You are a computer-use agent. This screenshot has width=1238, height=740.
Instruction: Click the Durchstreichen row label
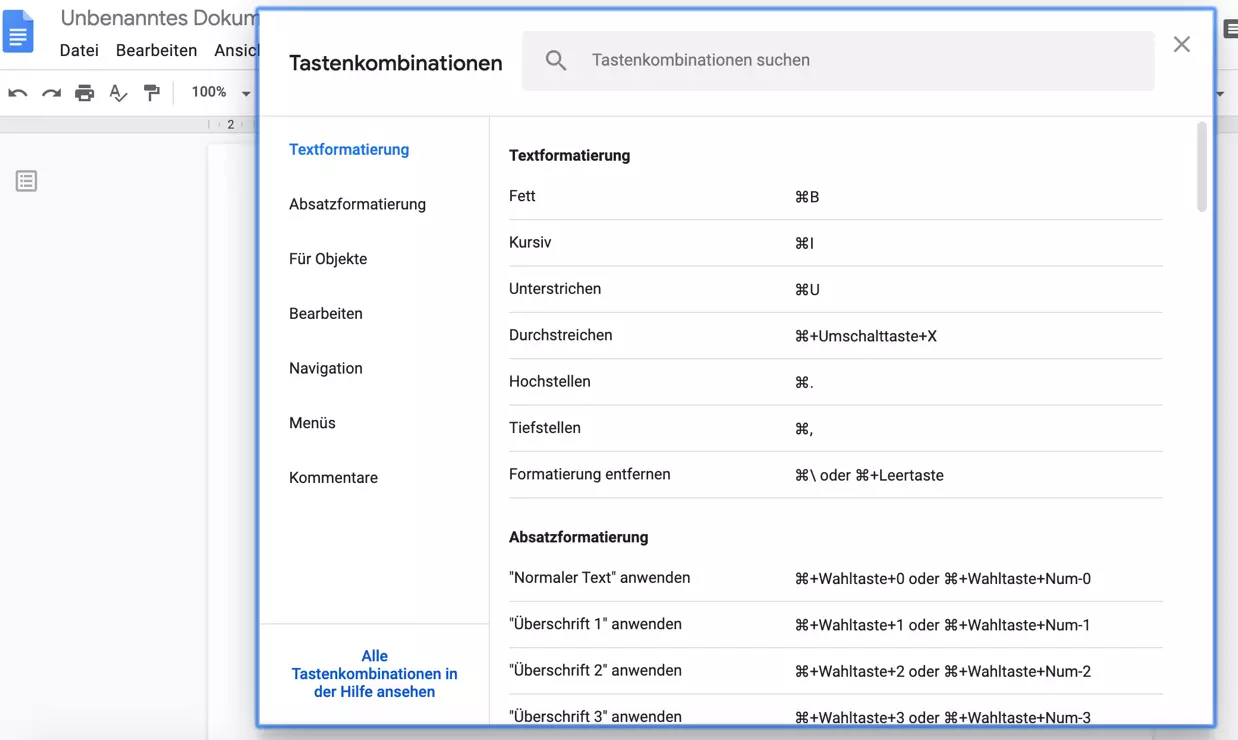(x=560, y=335)
